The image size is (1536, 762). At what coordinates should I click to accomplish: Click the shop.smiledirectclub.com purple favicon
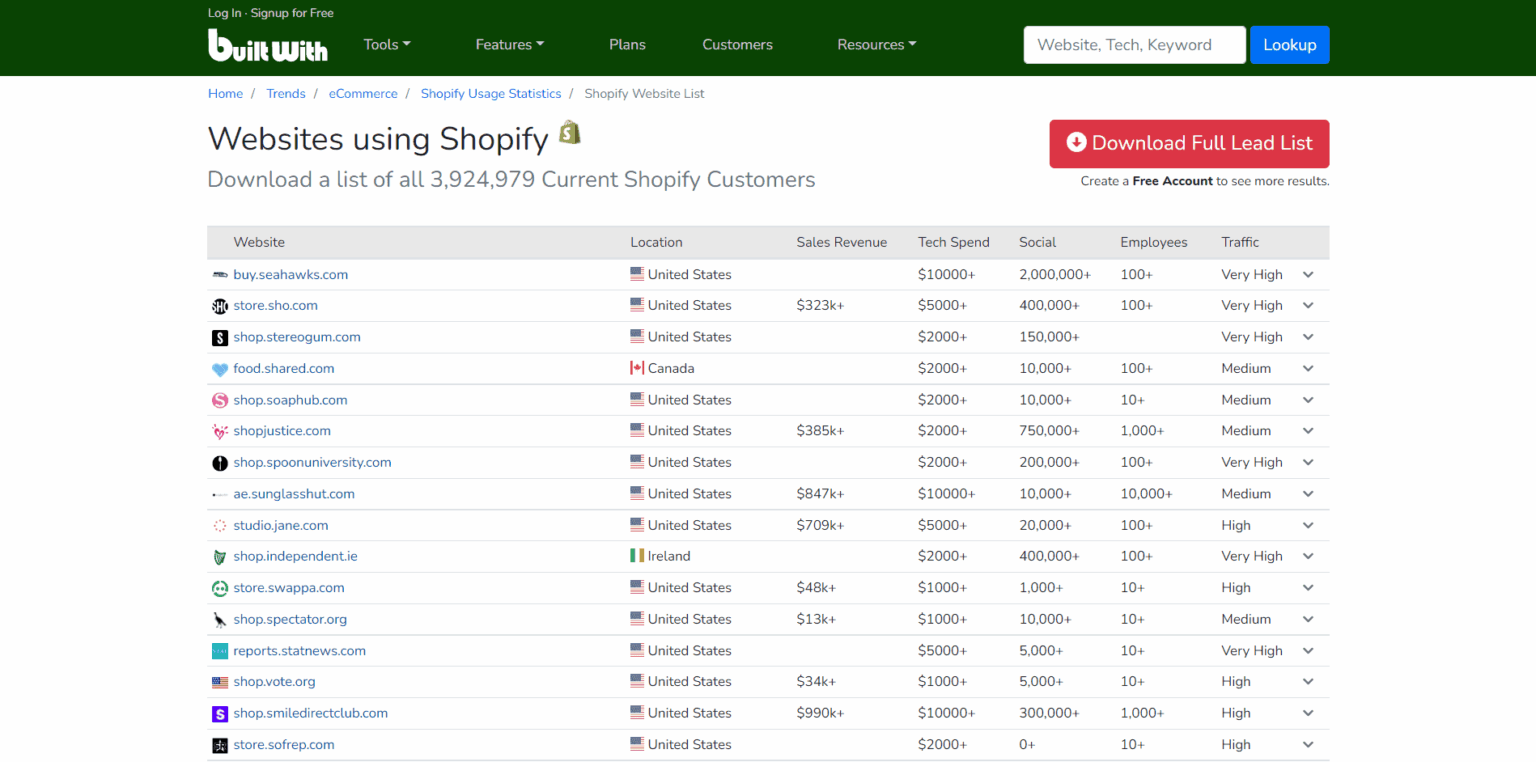click(x=220, y=714)
